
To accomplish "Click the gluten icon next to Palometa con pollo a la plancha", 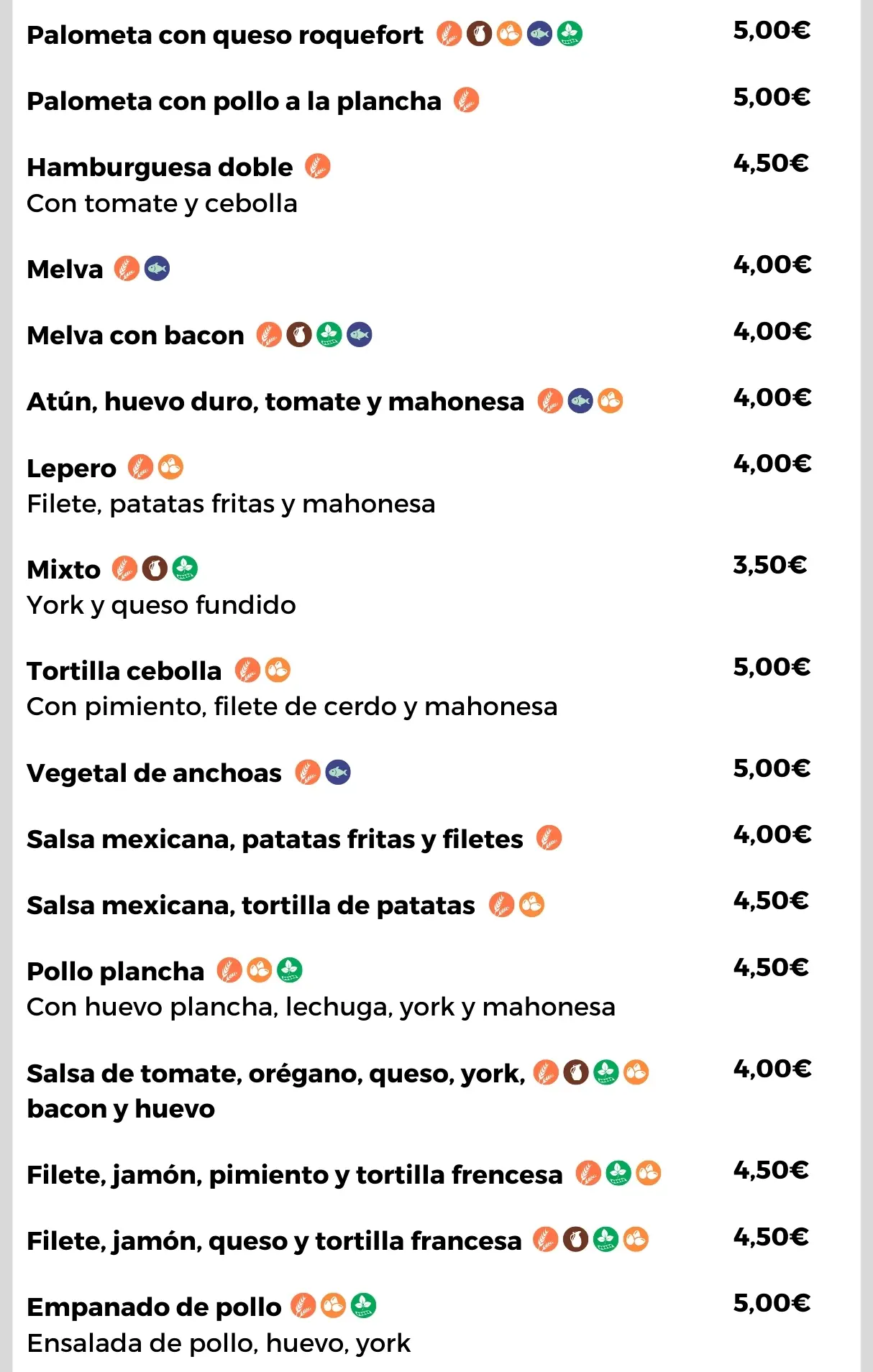I will 466,101.
